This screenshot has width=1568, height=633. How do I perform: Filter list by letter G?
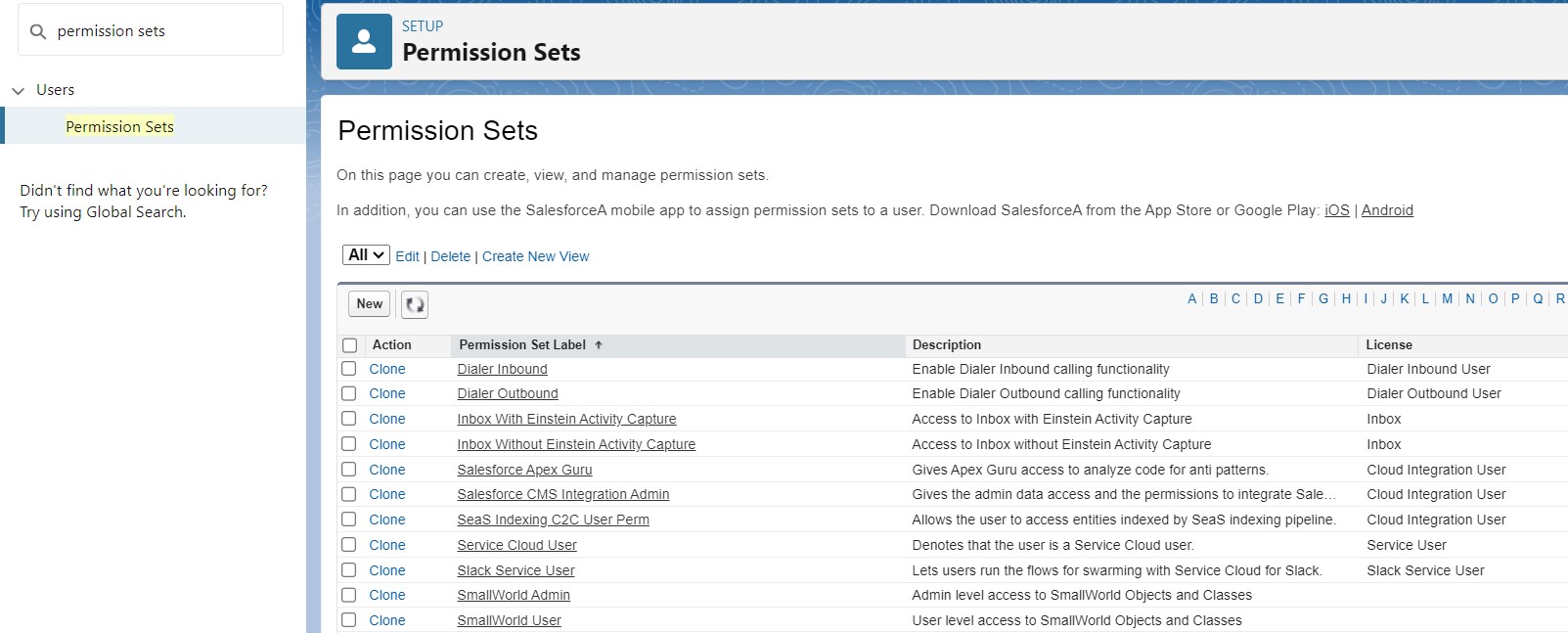(x=1323, y=298)
